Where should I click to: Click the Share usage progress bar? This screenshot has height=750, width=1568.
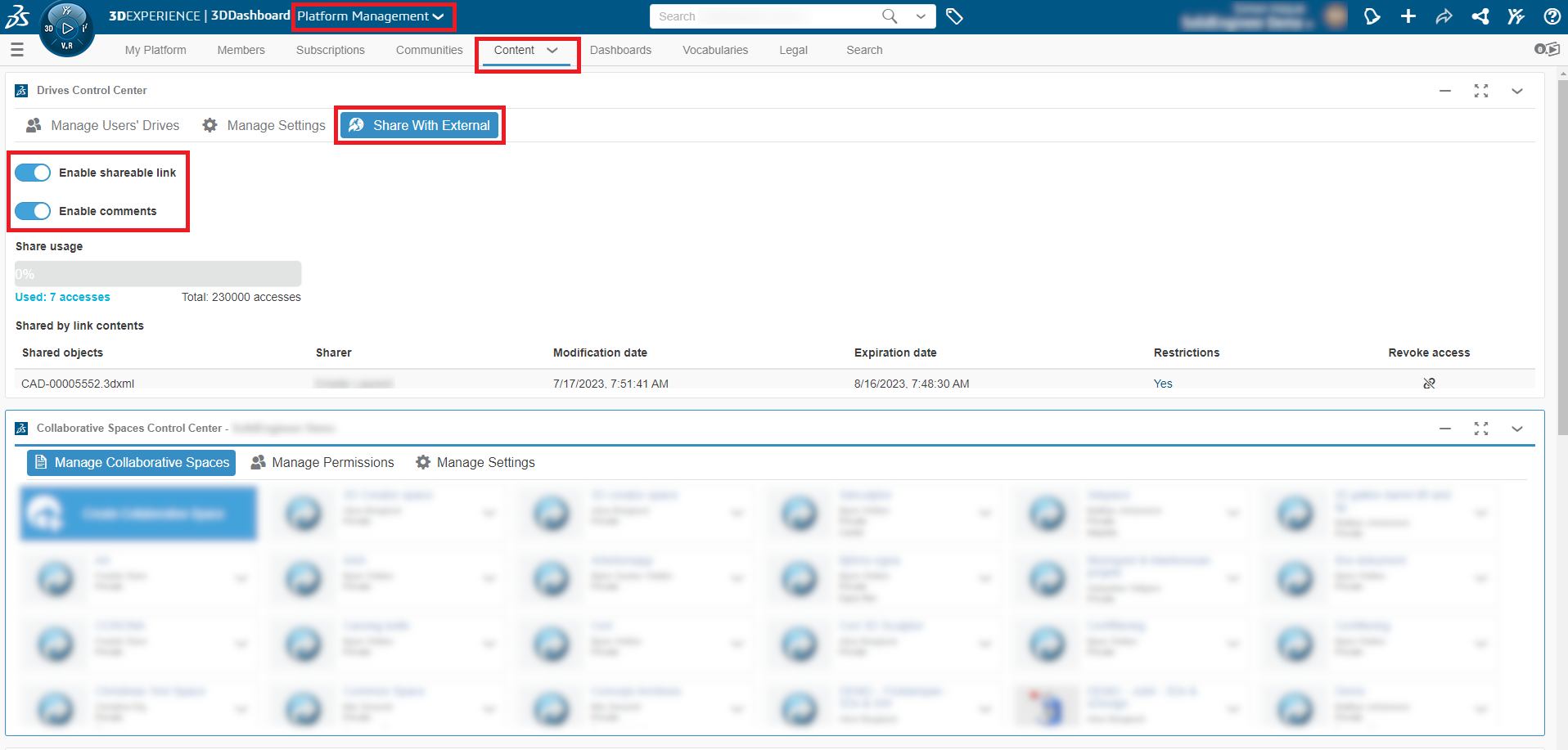point(157,273)
